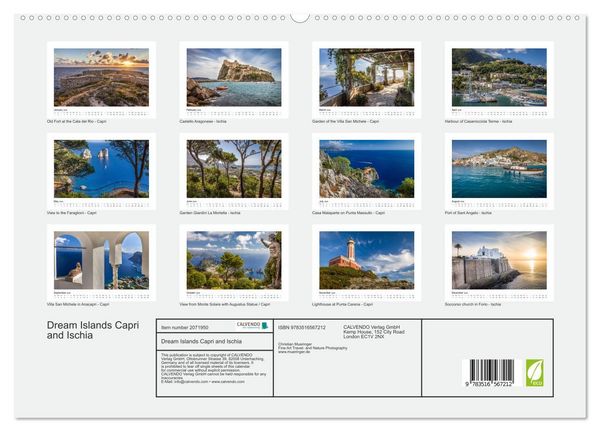Click caption 'Casa Malaparte on Punta Massullo - Capri'
600x432 pixels.
(348, 213)
